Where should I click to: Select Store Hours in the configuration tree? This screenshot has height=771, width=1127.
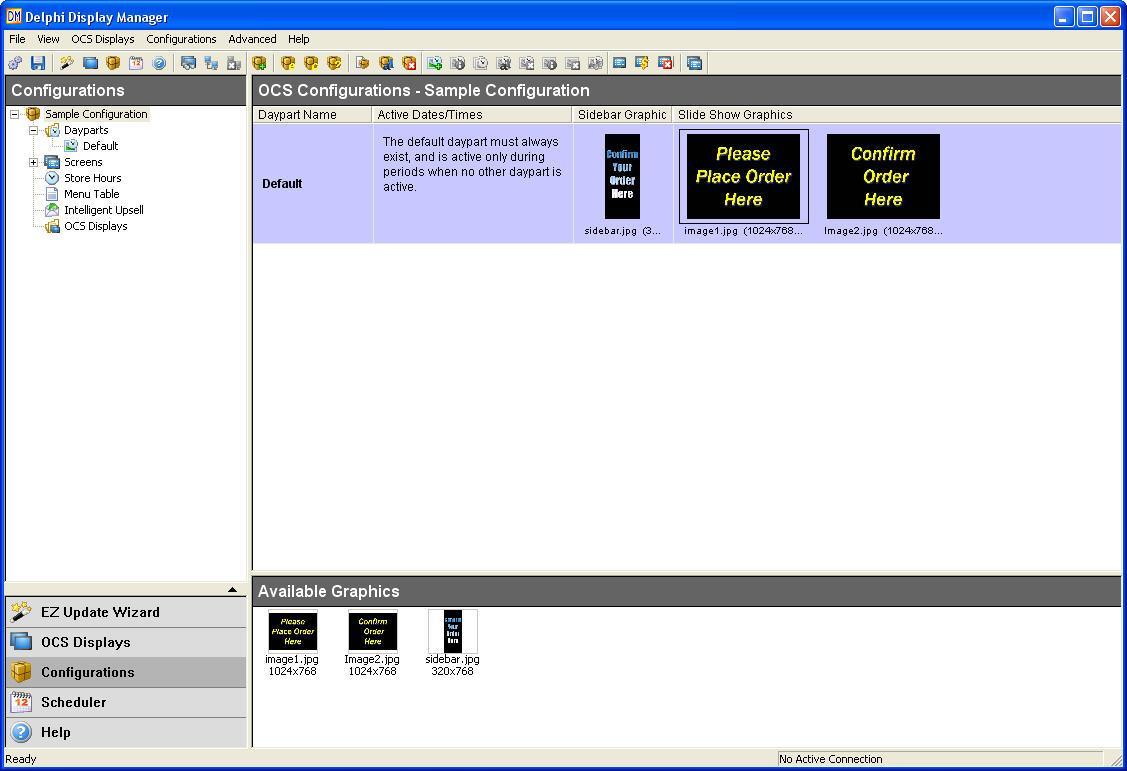91,178
